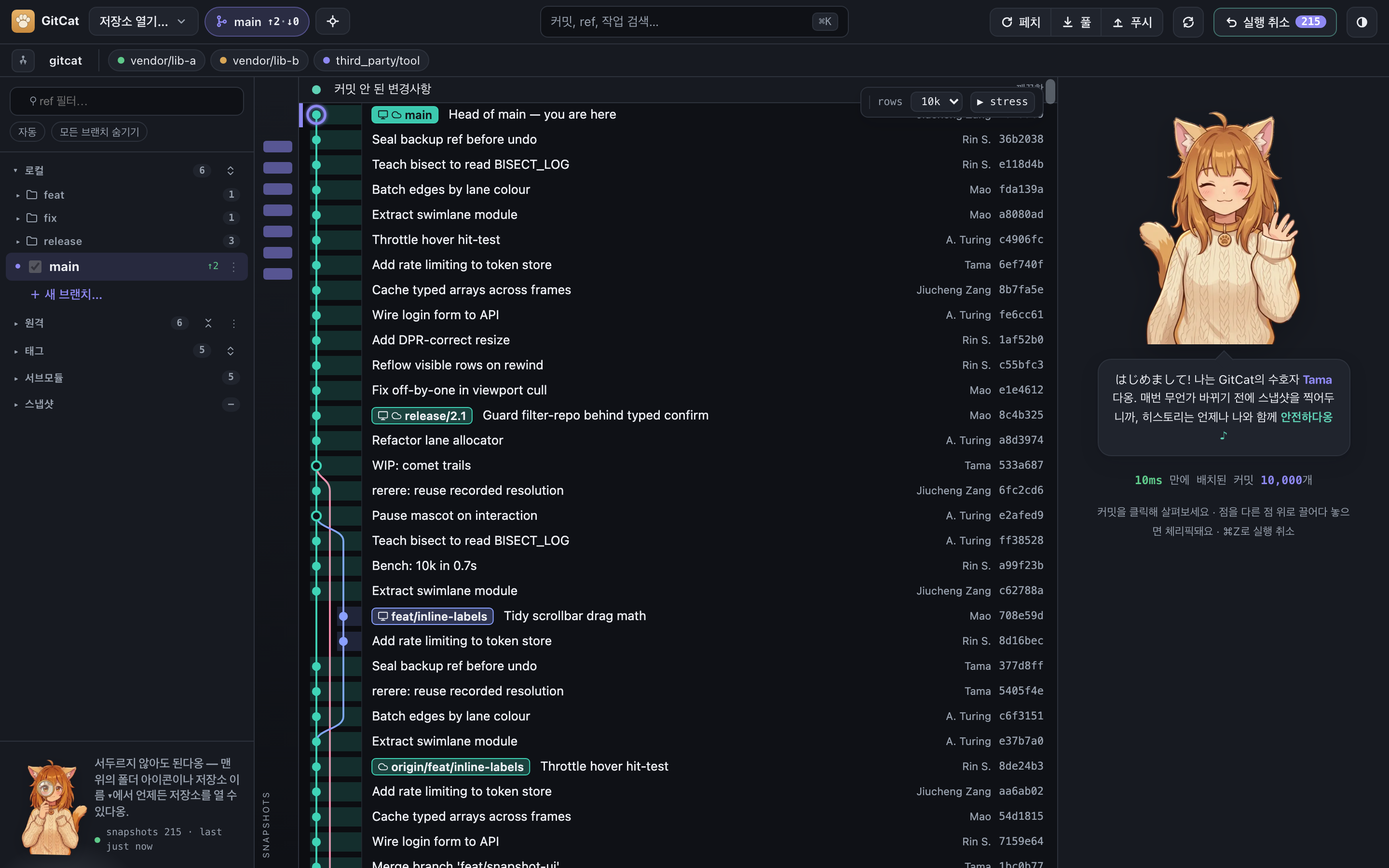Click the fix folder icon
The width and height of the screenshot is (1389, 868).
coord(32,218)
